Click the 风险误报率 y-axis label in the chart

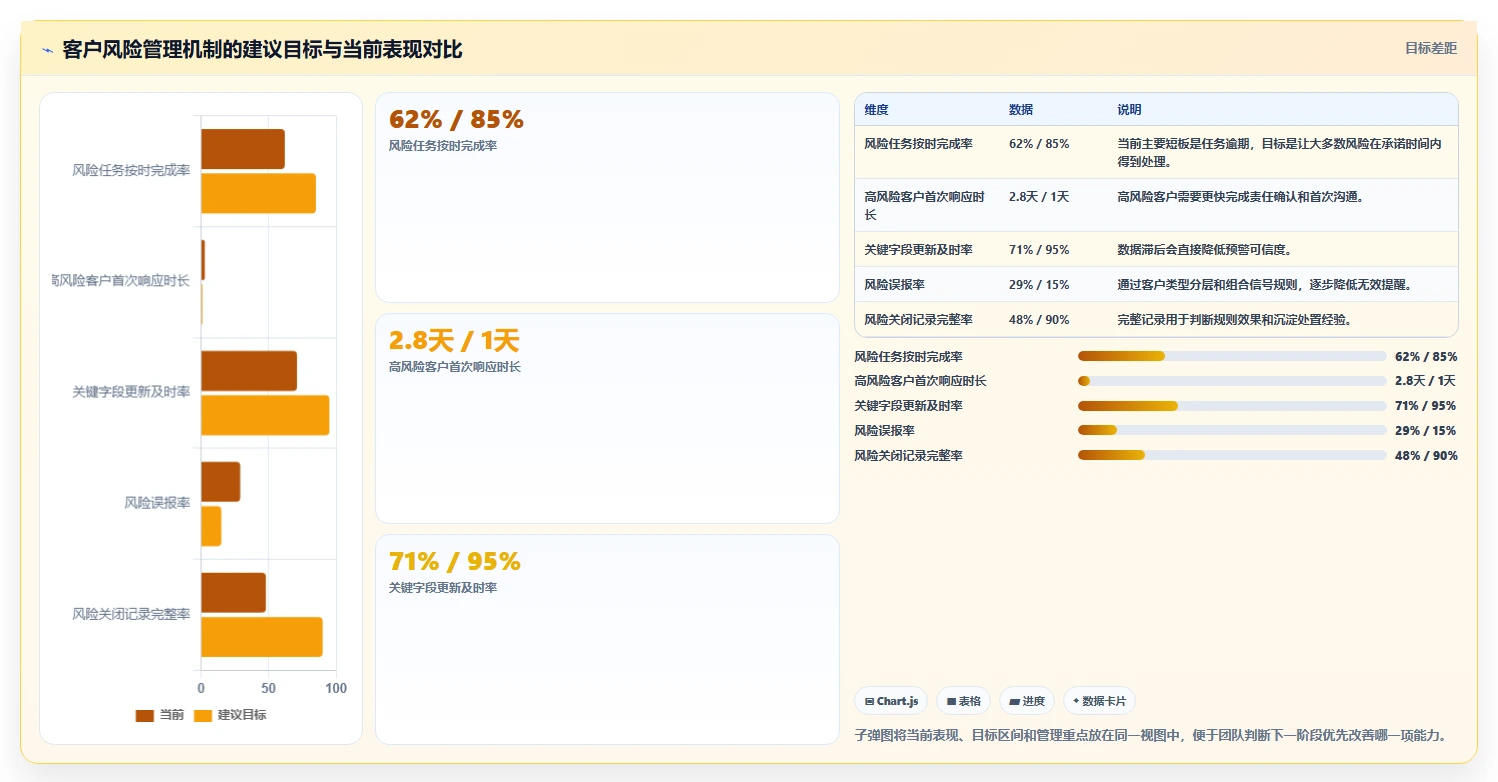(157, 503)
